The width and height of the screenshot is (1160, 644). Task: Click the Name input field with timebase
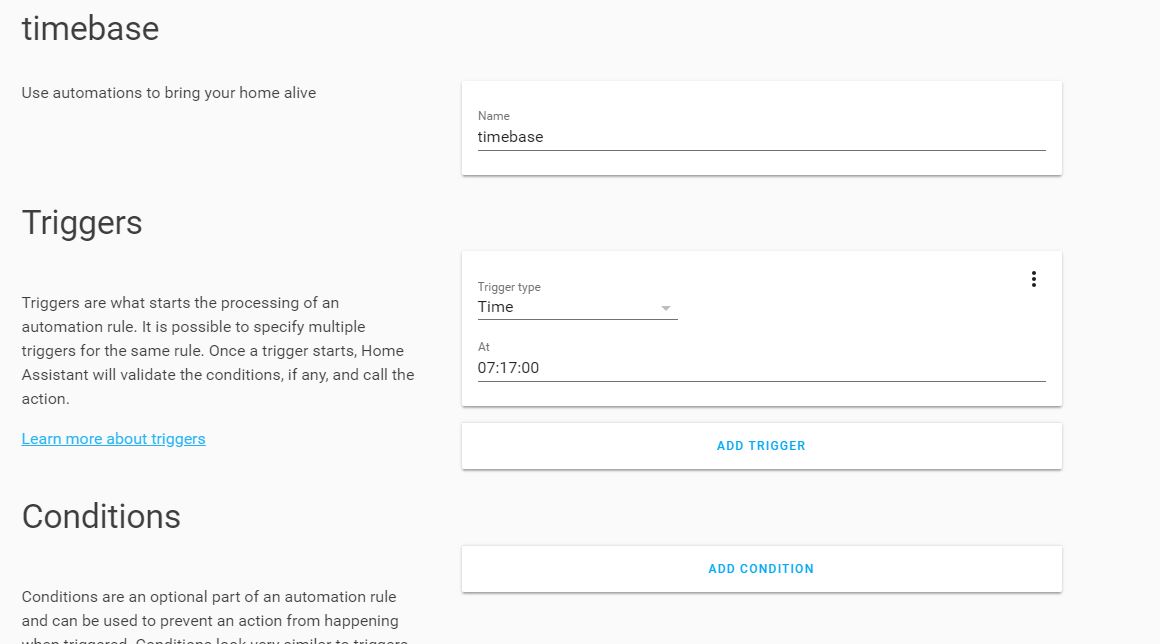tap(761, 137)
